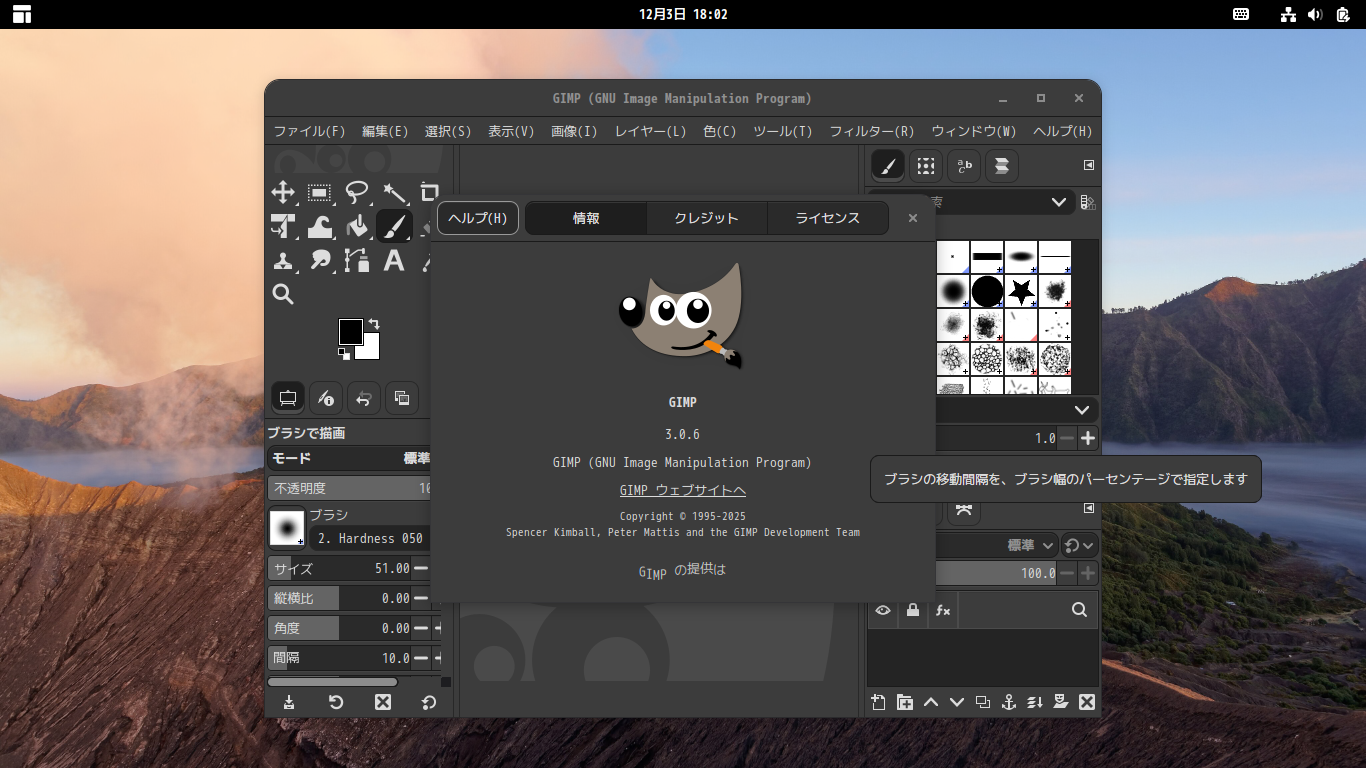Open the brush search dropdown arrow

(x=1058, y=201)
